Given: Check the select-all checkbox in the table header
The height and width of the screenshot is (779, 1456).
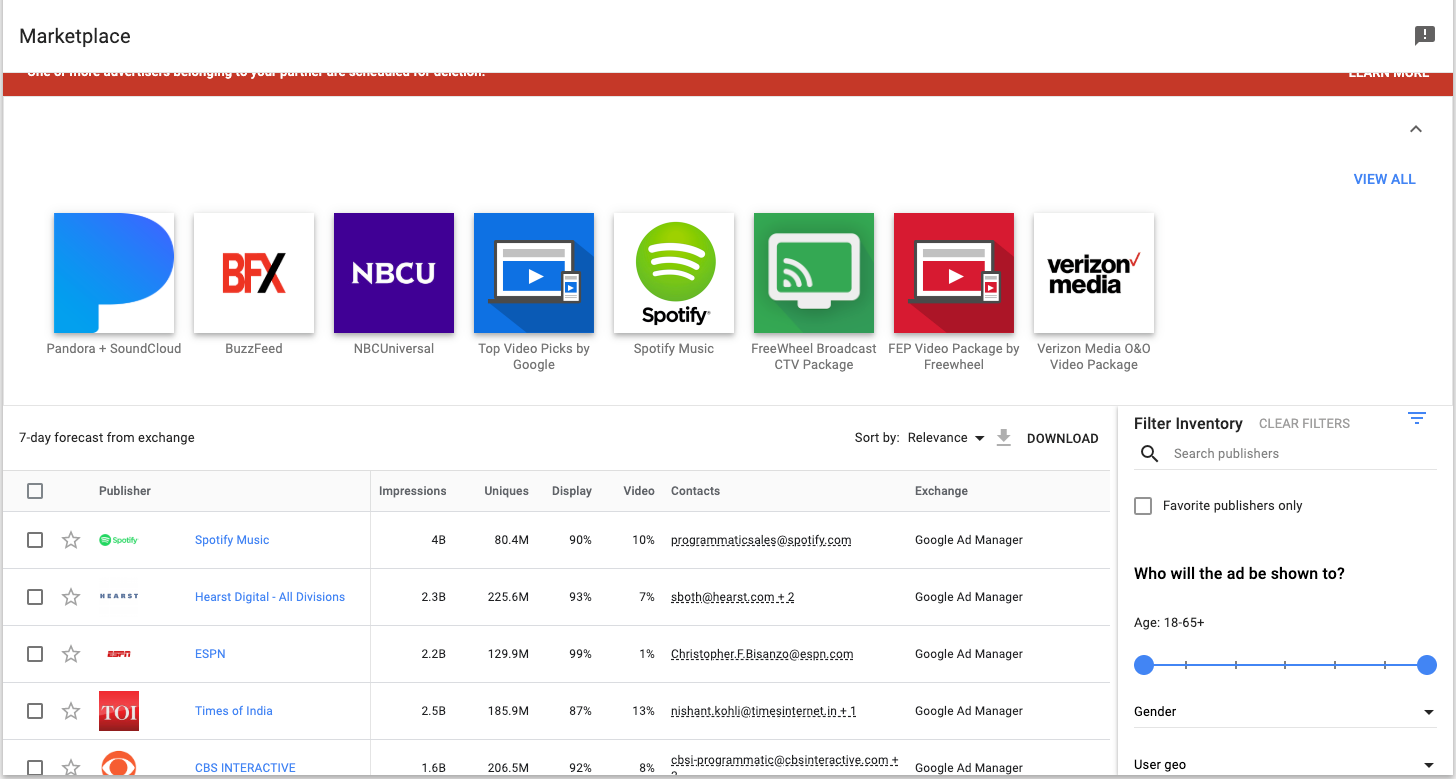Looking at the screenshot, I should 35,491.
